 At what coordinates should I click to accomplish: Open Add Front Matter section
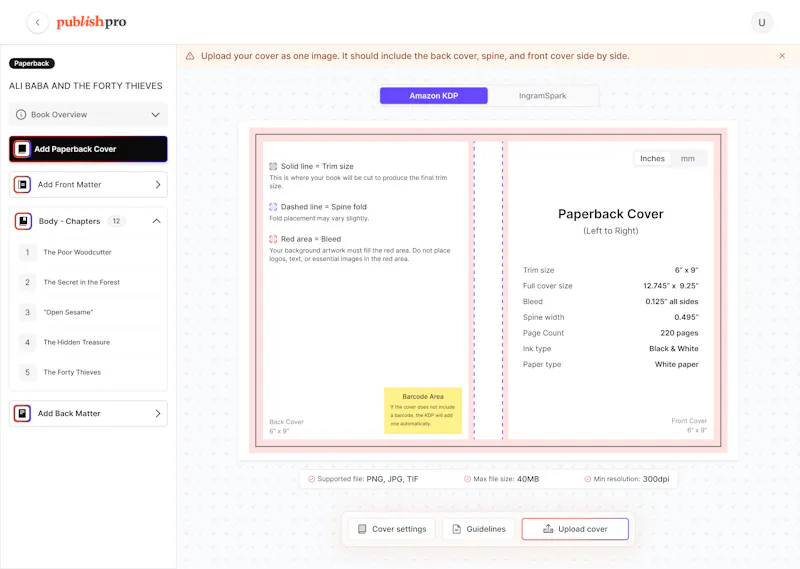[88, 185]
